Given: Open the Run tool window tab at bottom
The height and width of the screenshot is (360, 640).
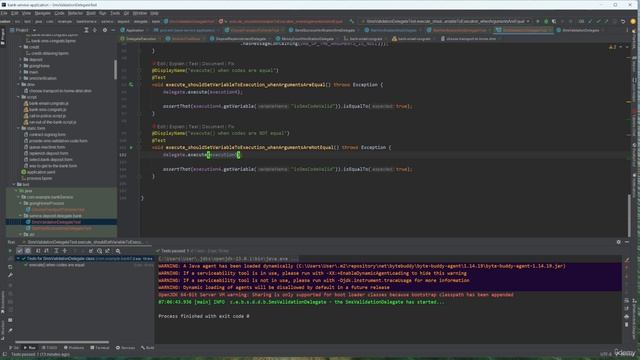Looking at the screenshot, I should (x=30, y=348).
